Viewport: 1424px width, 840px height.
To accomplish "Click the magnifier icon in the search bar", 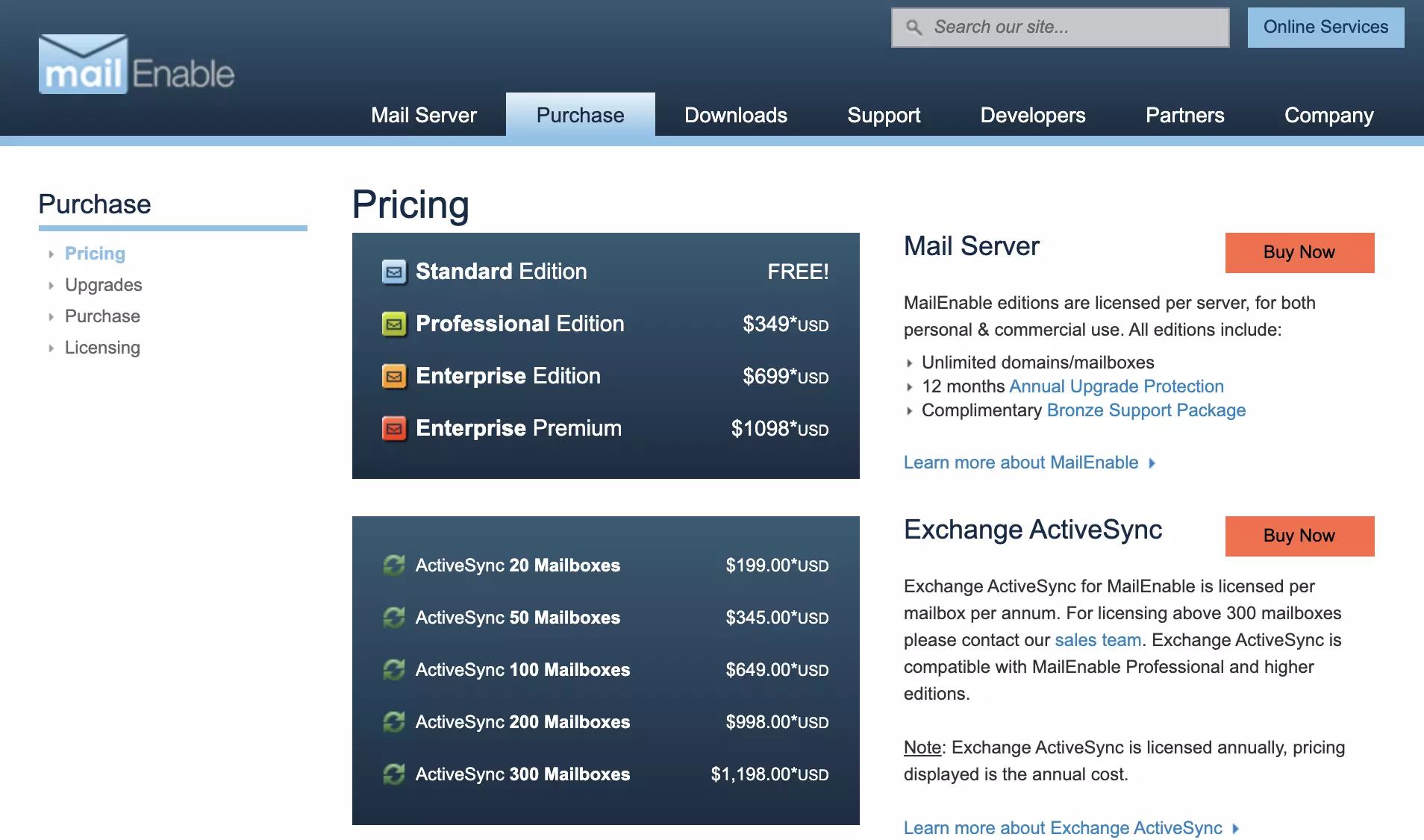I will [x=914, y=27].
